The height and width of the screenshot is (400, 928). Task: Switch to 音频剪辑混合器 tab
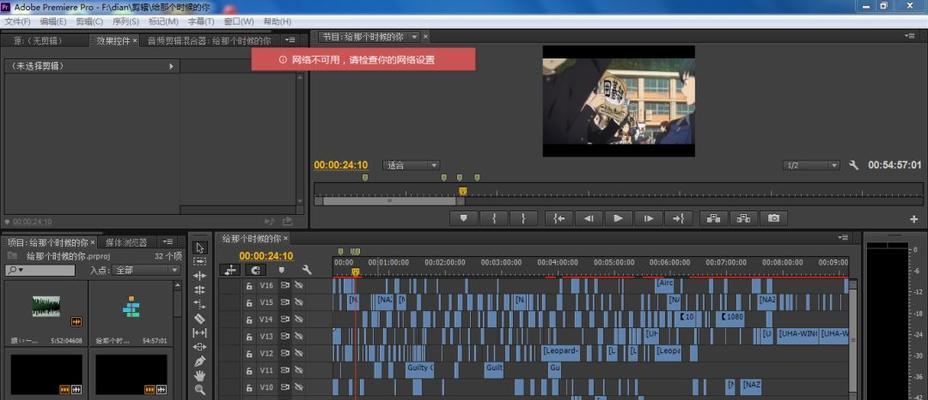(x=209, y=41)
